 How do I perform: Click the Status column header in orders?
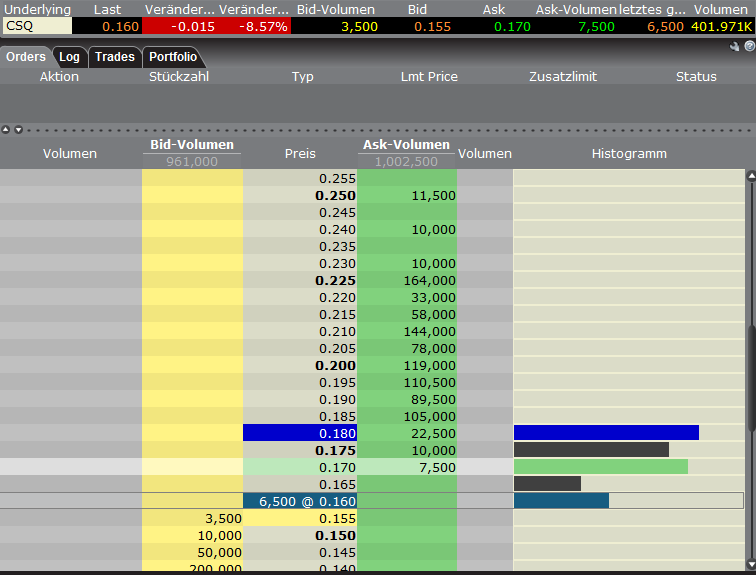coord(696,77)
